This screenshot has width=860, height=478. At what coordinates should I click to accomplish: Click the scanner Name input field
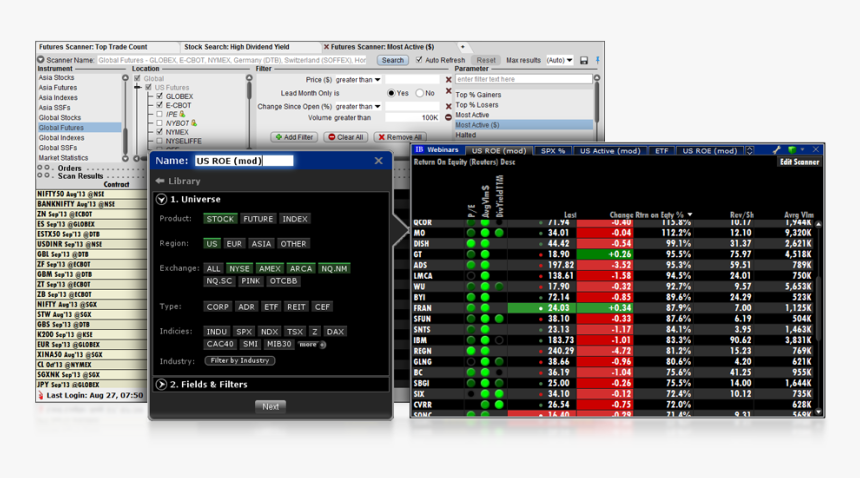(244, 161)
